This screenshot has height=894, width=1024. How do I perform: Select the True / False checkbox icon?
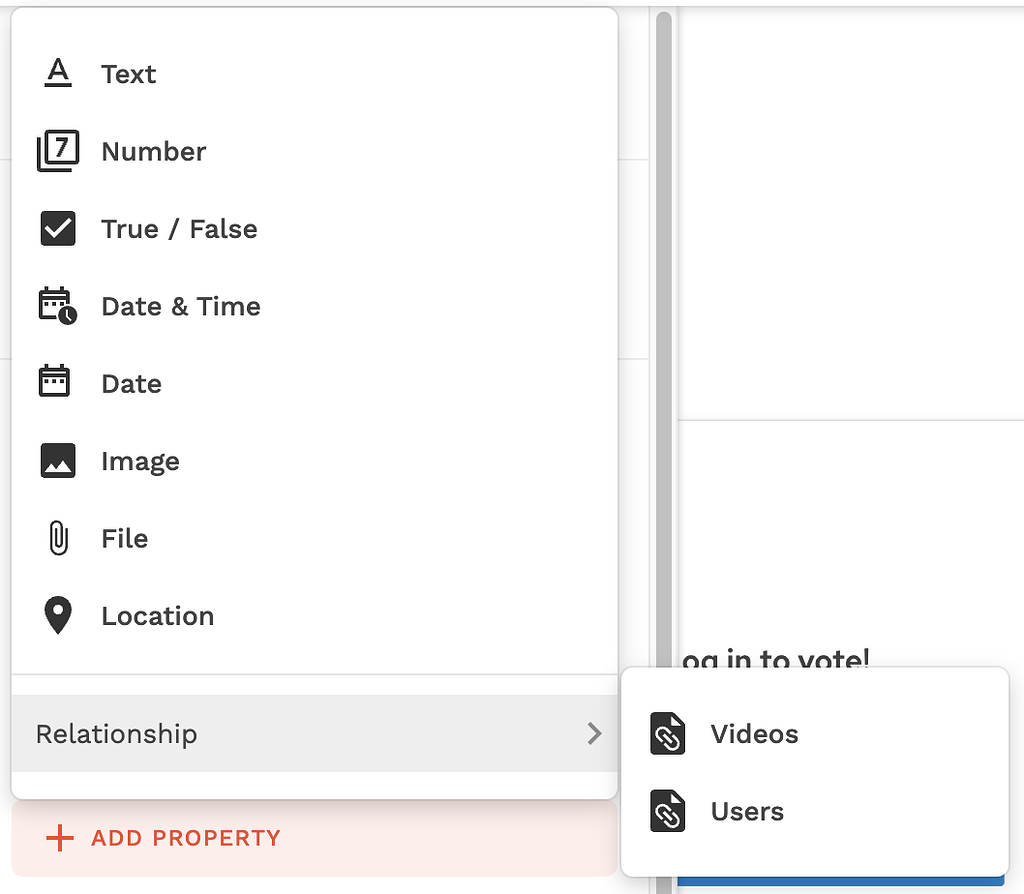pos(58,228)
